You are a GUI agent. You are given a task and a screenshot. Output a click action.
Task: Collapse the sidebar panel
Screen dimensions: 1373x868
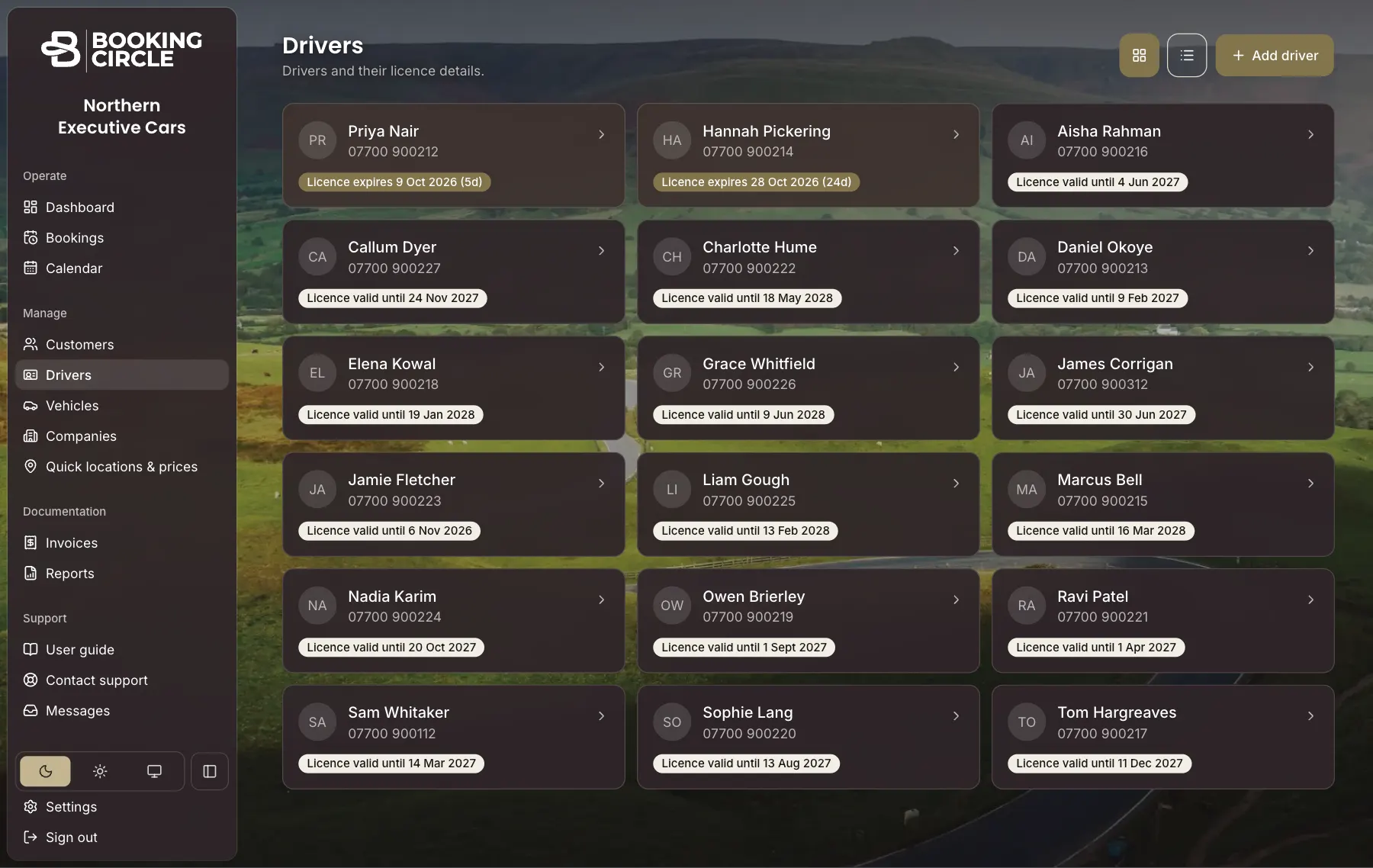point(210,771)
